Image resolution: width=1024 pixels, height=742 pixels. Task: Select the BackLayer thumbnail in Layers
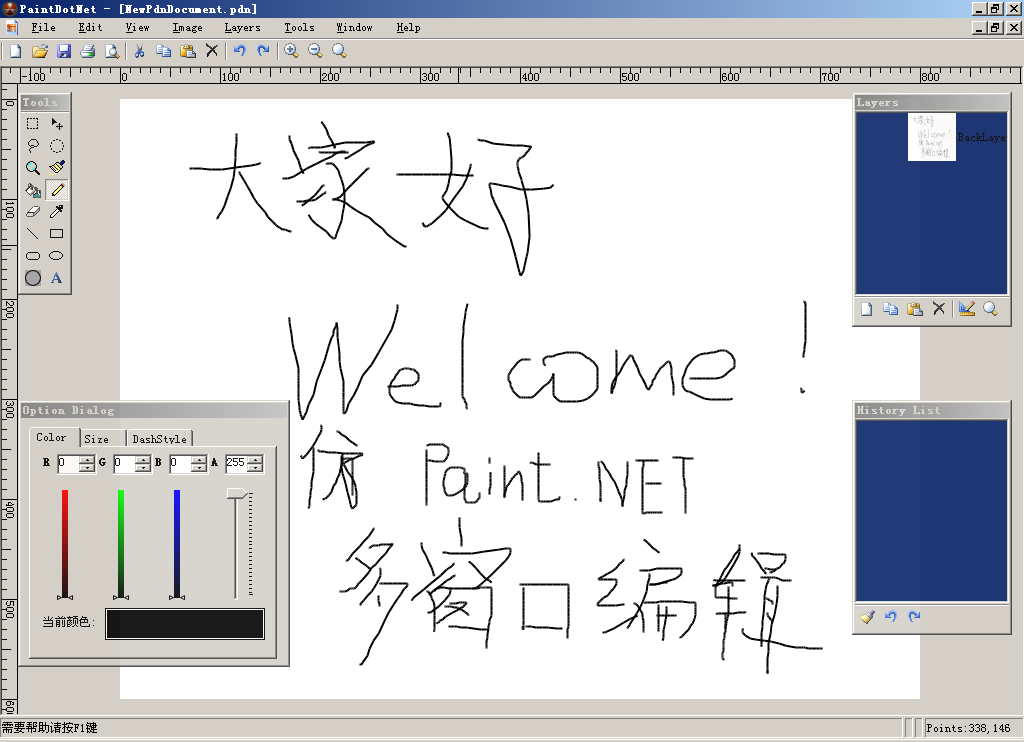click(932, 137)
